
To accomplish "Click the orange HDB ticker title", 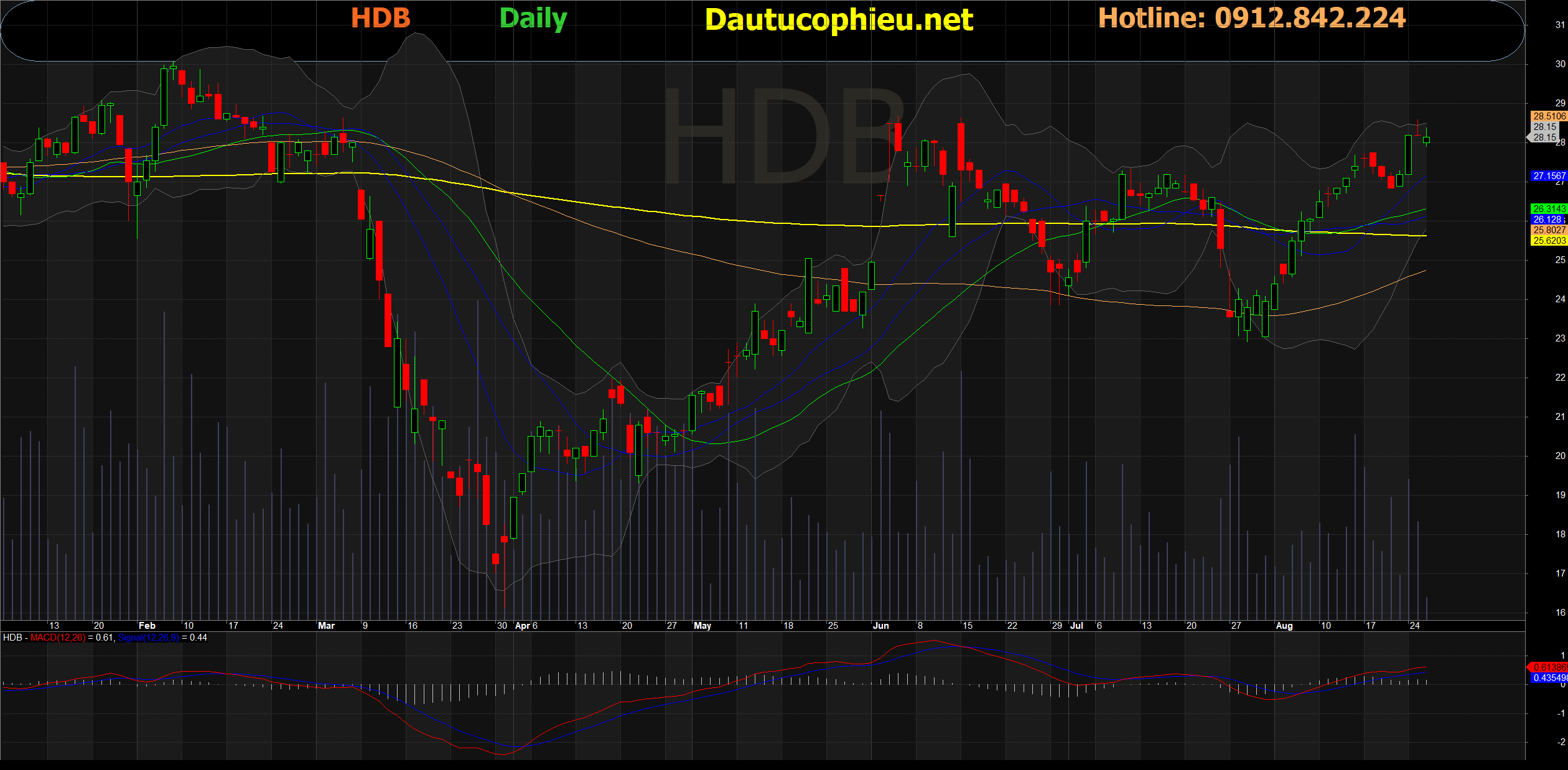I will click(381, 17).
